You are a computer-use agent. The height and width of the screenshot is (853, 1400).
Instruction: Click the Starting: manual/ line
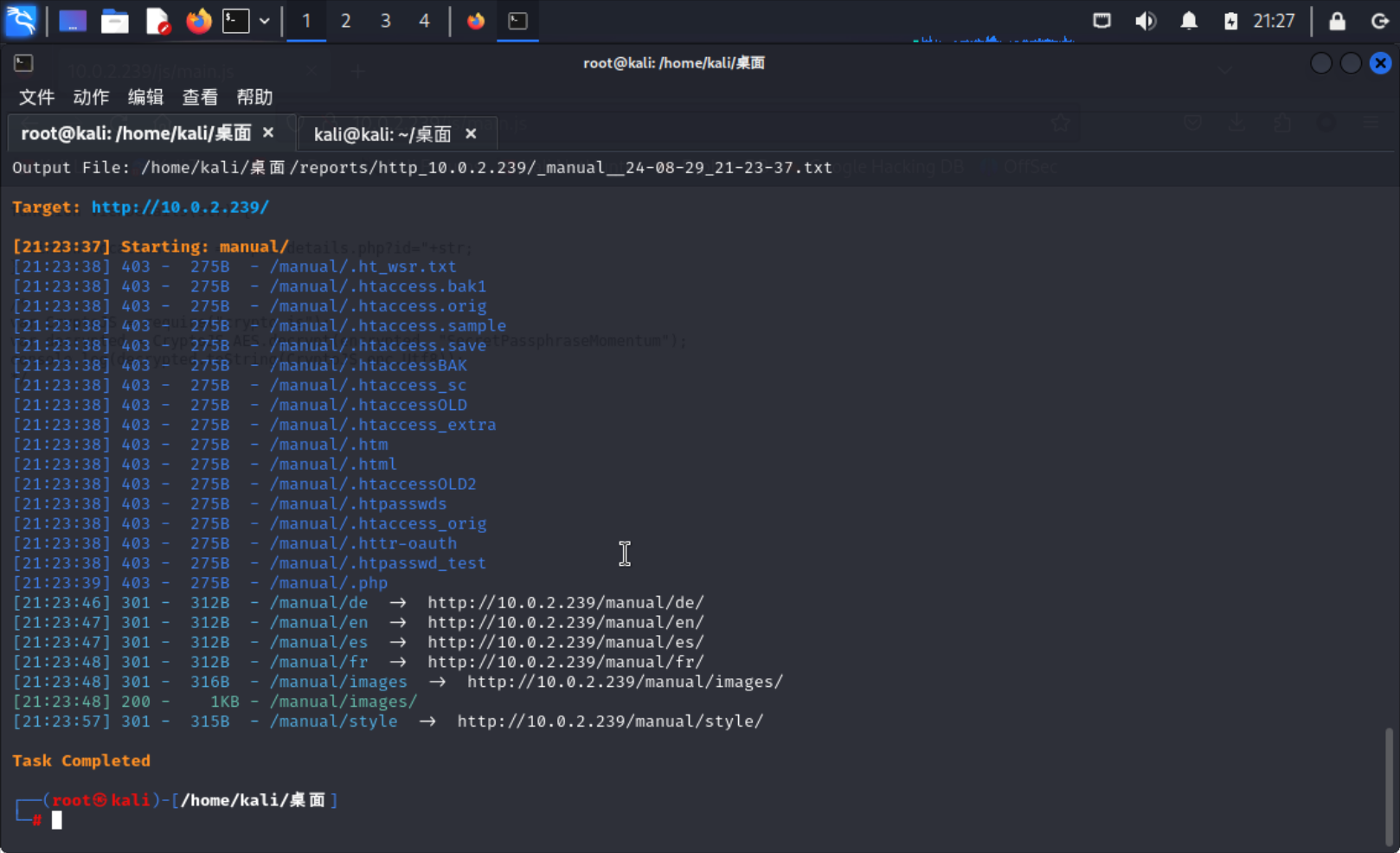click(x=151, y=247)
